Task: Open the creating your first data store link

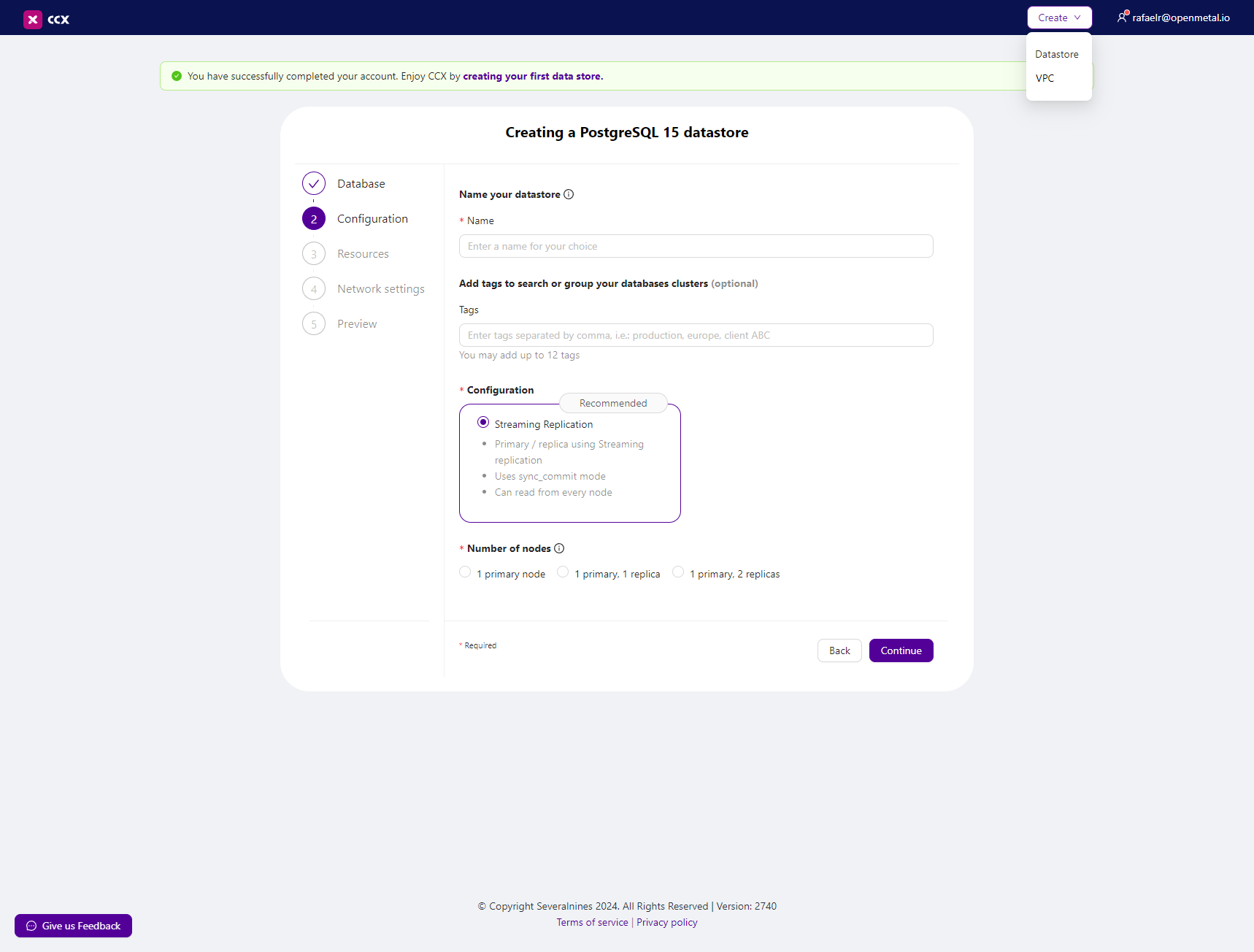Action: tap(533, 76)
